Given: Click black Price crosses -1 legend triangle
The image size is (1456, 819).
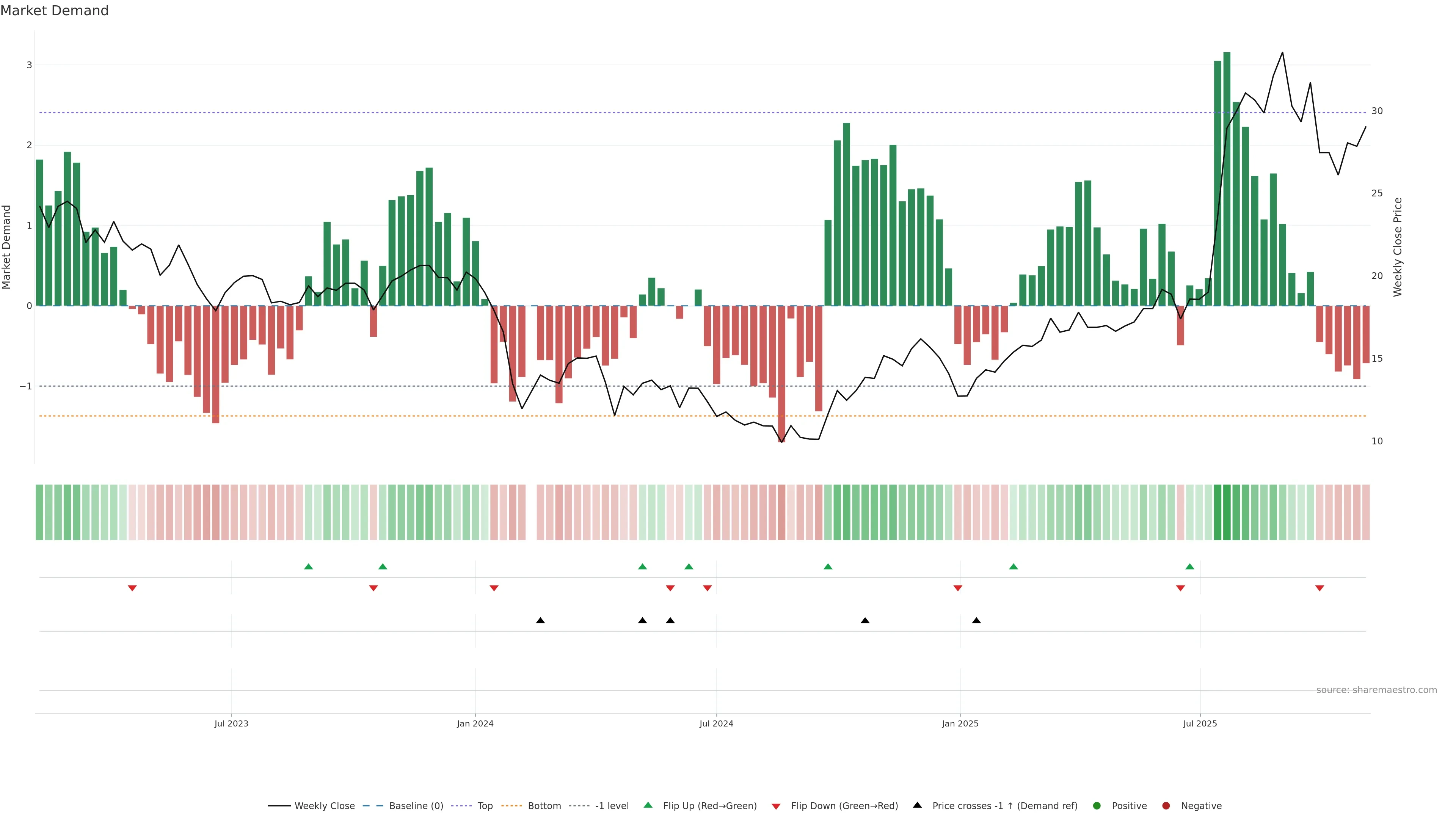Looking at the screenshot, I should click(x=917, y=805).
